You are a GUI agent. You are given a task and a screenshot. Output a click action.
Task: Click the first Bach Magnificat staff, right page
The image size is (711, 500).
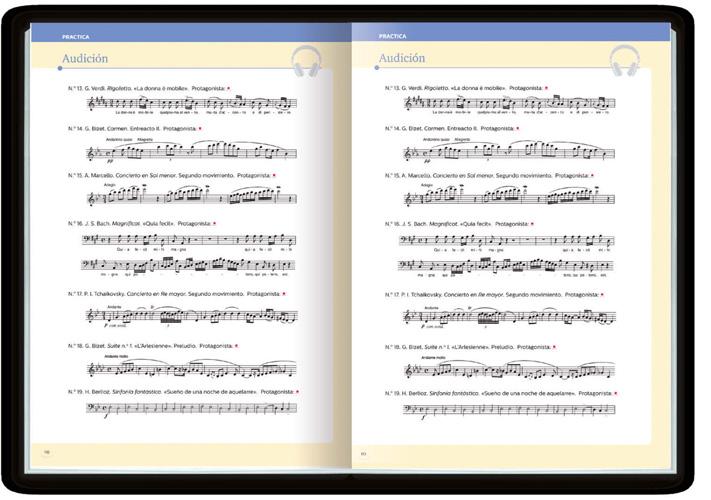point(507,242)
